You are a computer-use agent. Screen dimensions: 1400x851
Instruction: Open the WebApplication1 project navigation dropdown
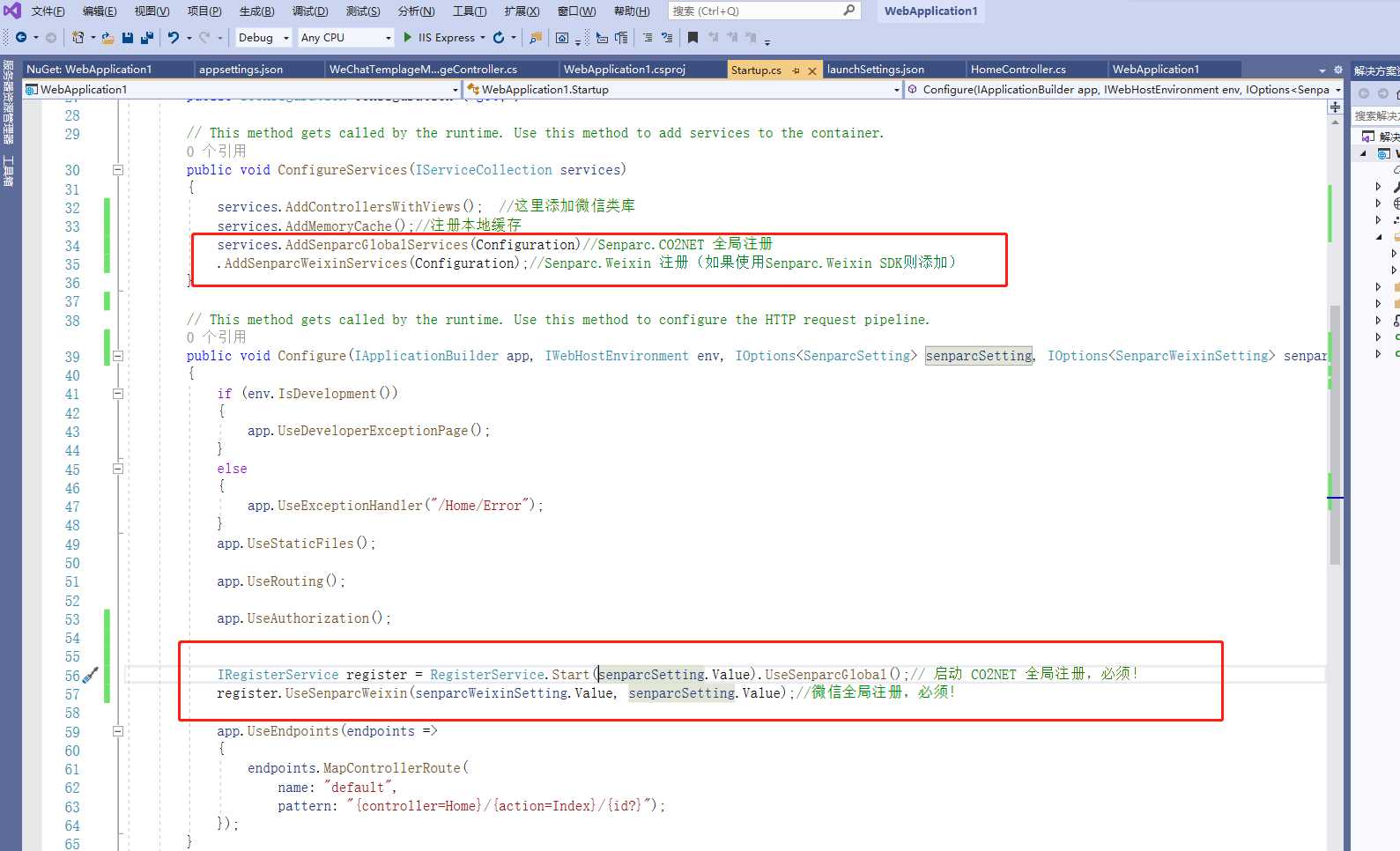(x=242, y=90)
